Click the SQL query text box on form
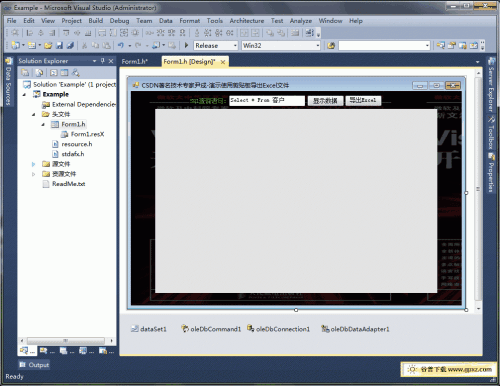 coord(267,100)
